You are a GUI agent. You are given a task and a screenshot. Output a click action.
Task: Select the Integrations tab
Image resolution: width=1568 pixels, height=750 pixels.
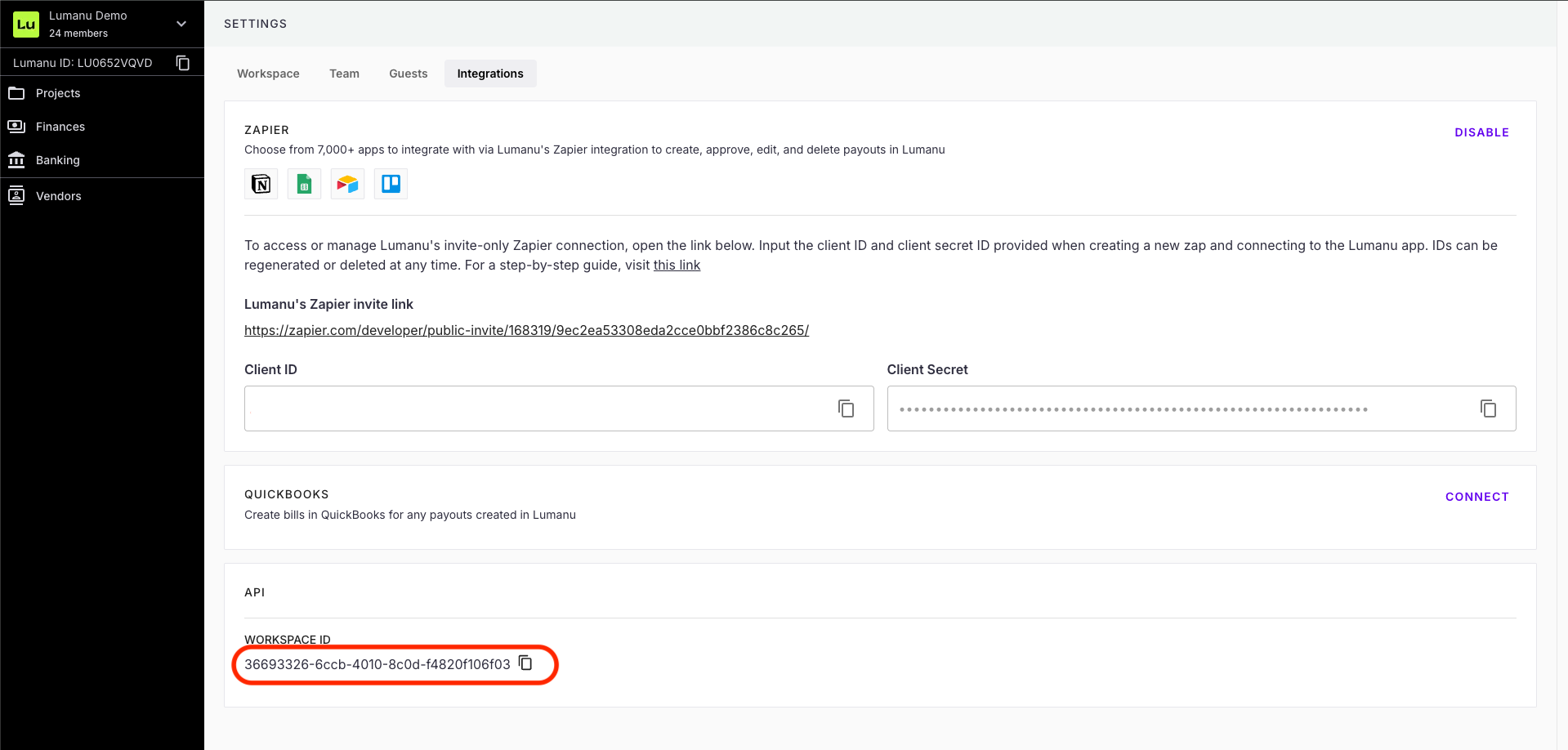coord(490,74)
